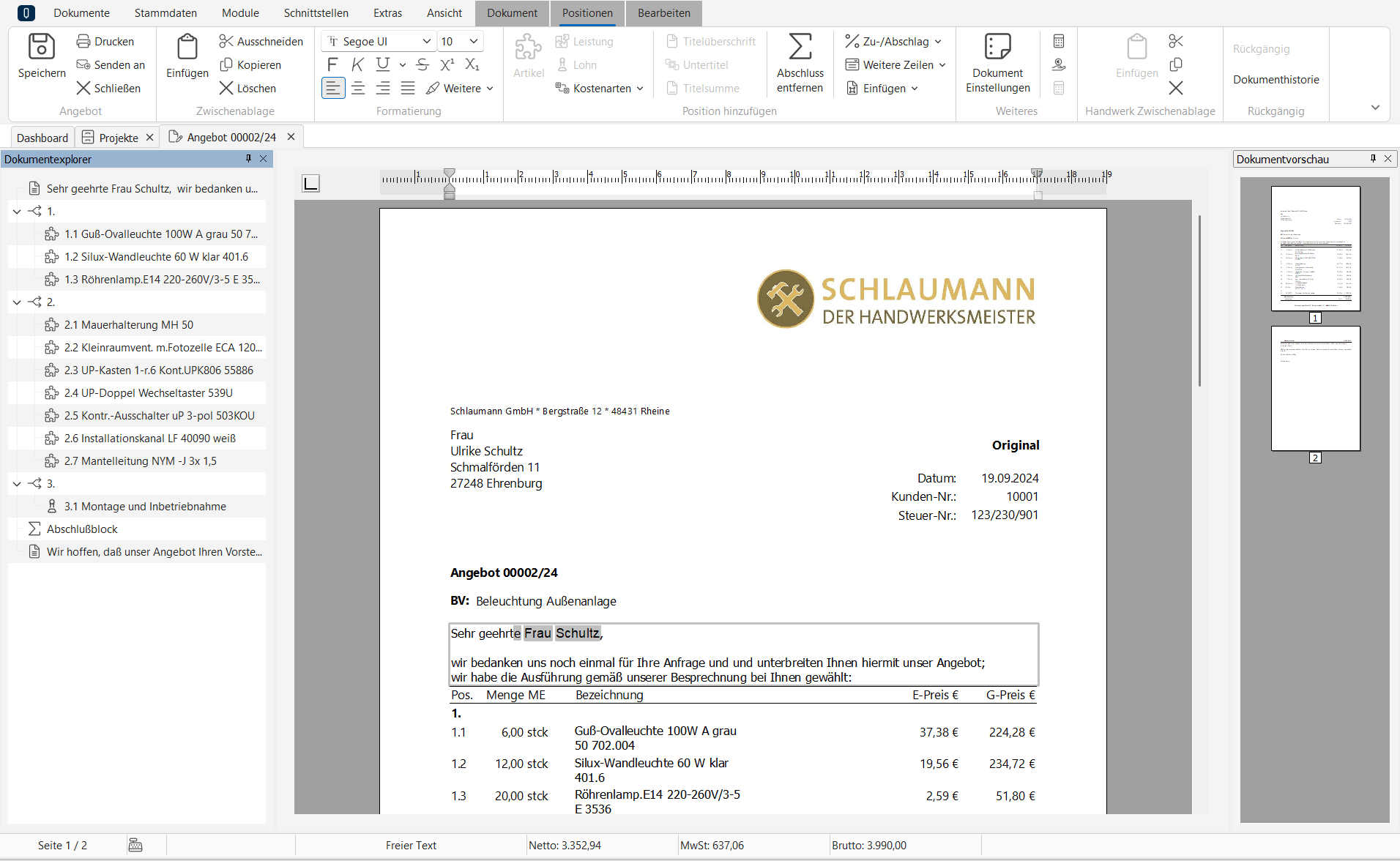The image size is (1400, 861).
Task: Open the Weitere formatting dropdown
Action: pos(460,89)
